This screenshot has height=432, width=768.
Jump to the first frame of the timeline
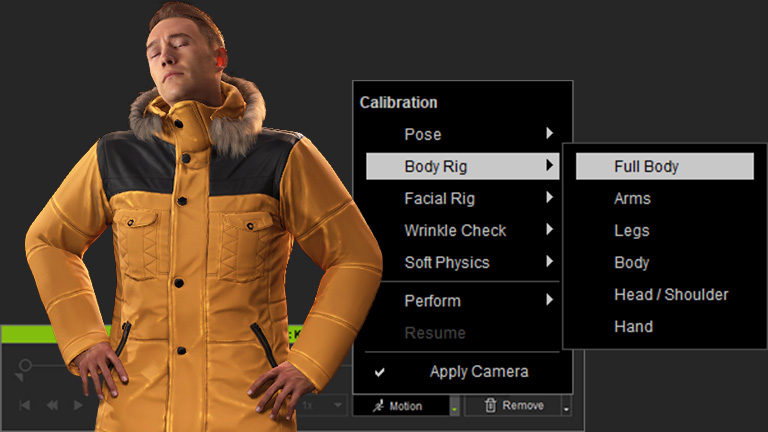25,405
